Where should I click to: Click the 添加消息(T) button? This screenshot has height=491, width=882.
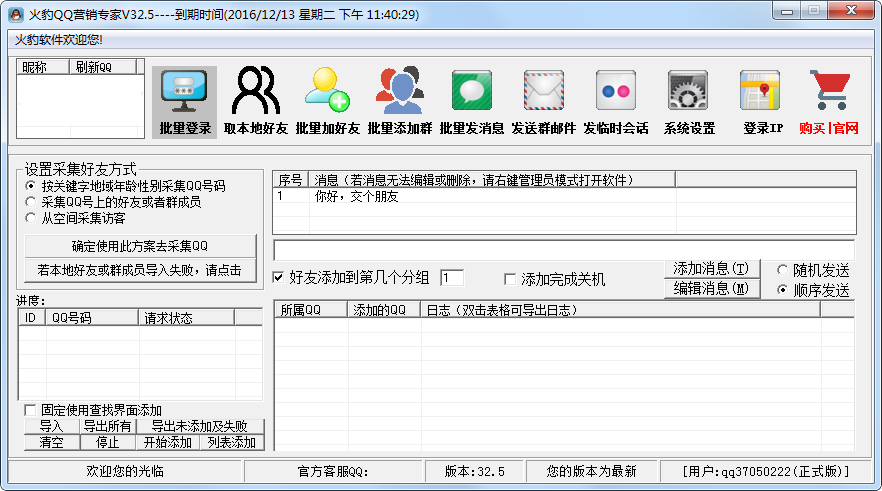710,269
